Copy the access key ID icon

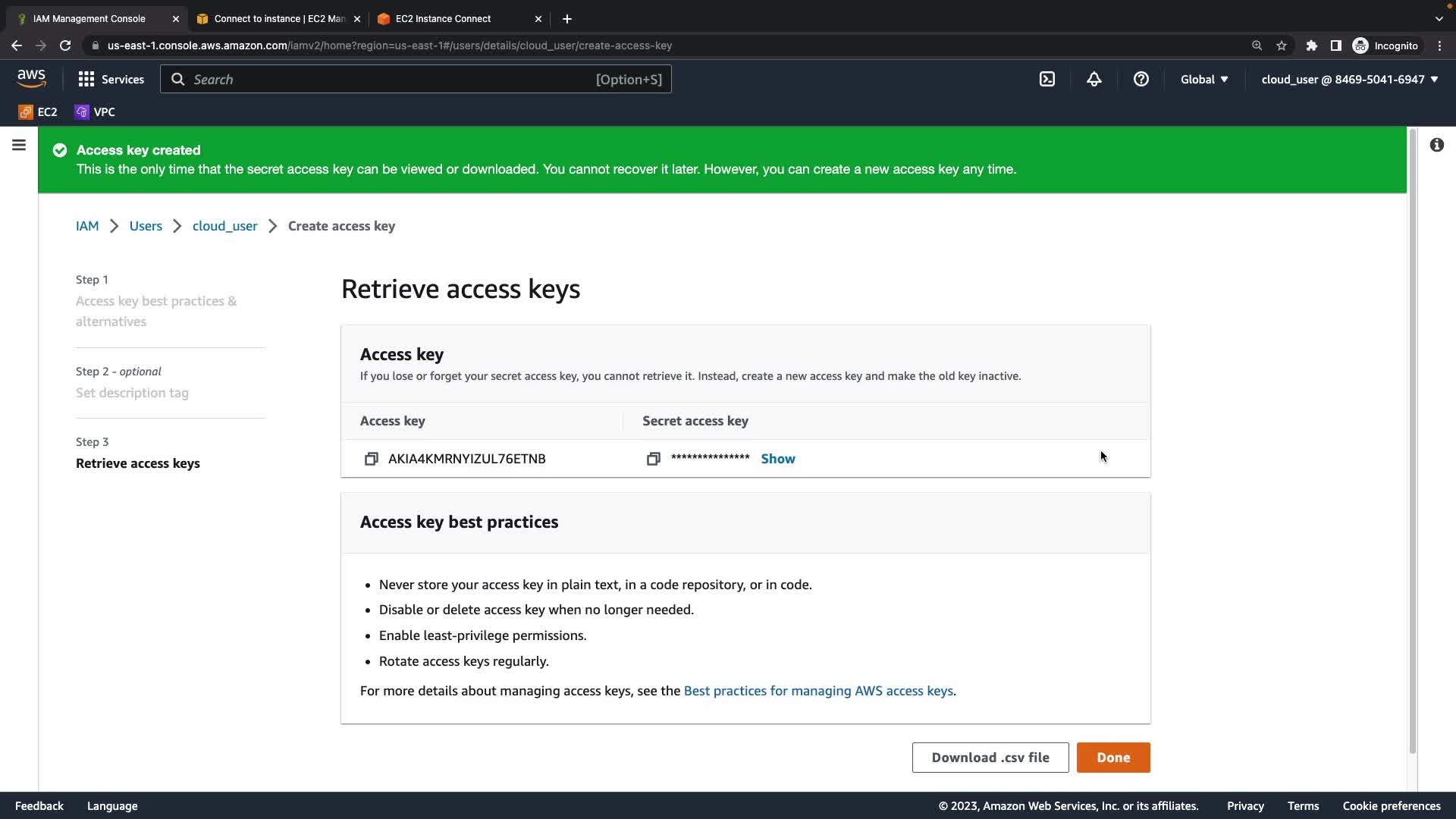click(x=371, y=459)
